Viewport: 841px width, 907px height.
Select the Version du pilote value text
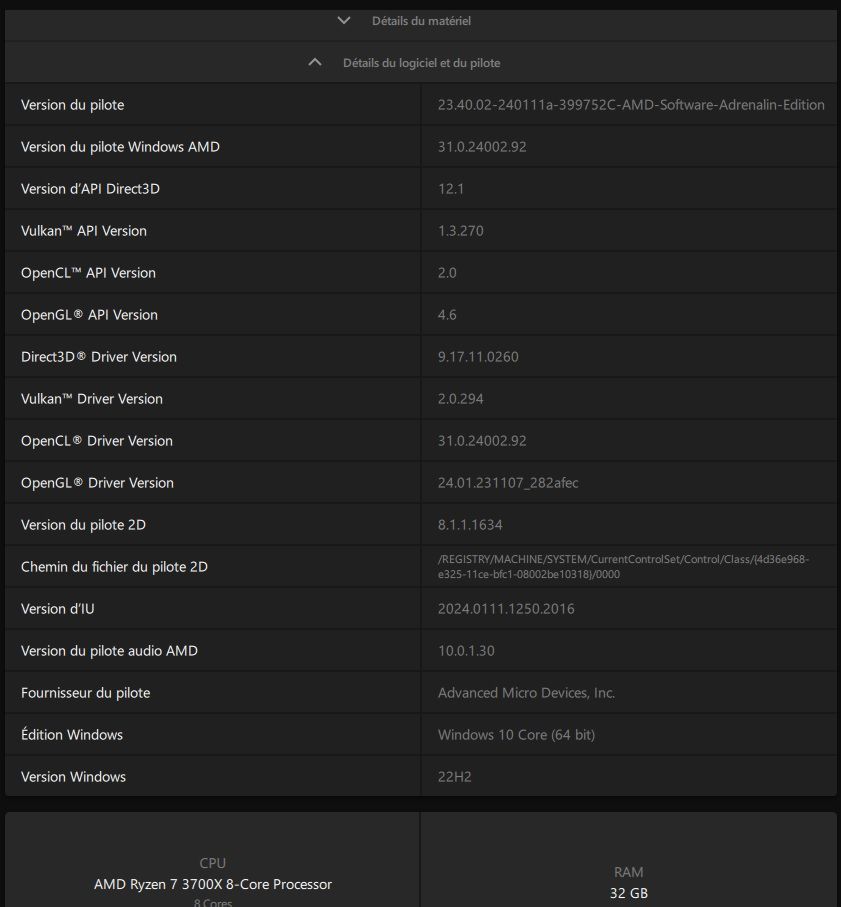tap(631, 105)
